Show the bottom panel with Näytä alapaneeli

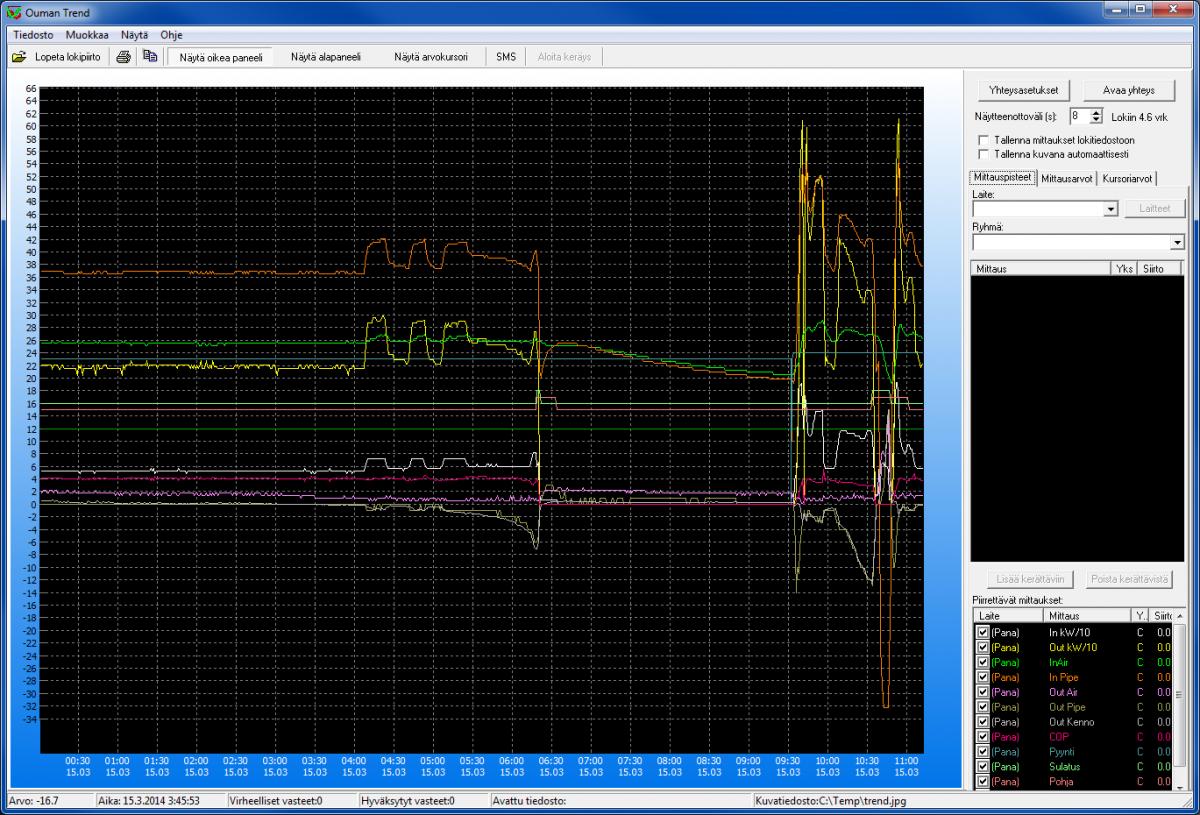(x=326, y=57)
